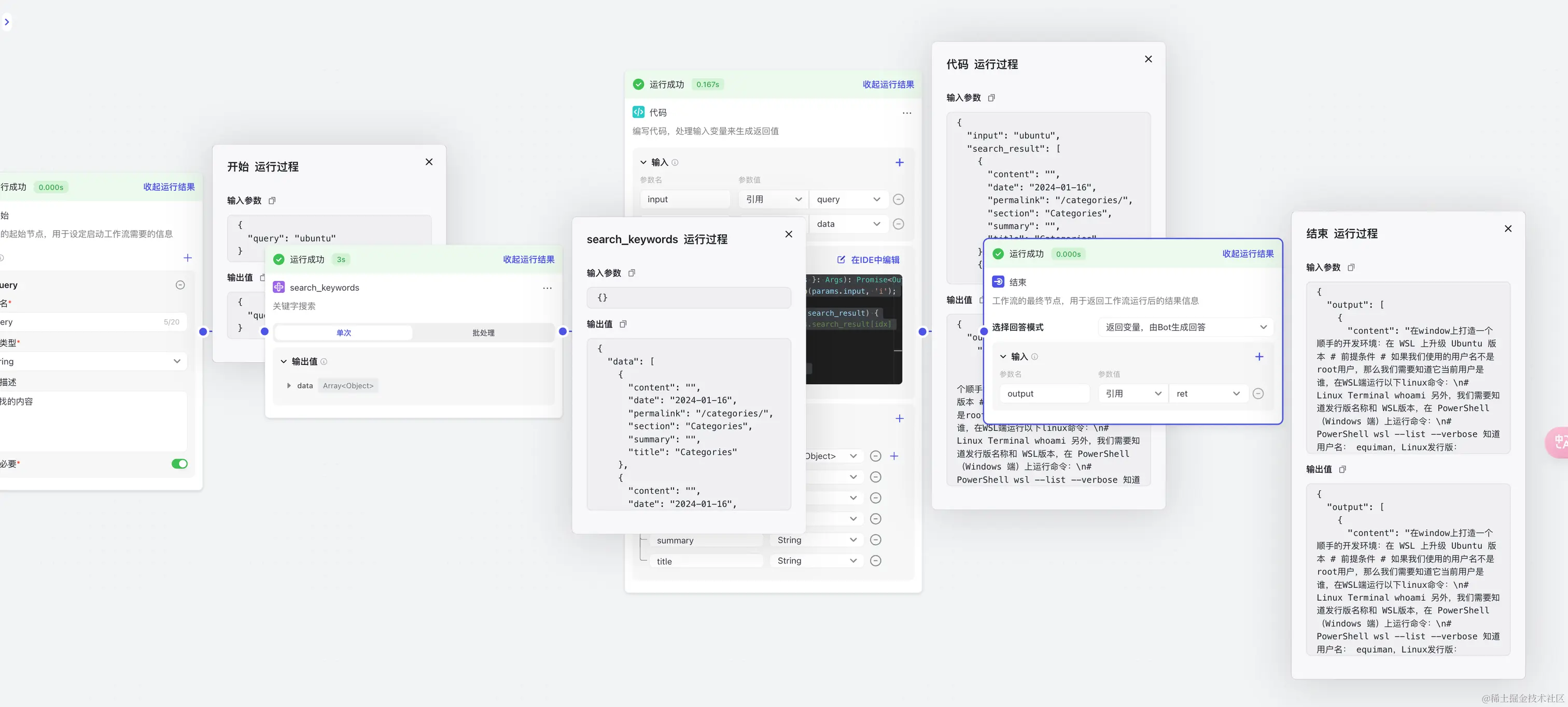Image resolution: width=1568 pixels, height=707 pixels.
Task: Click the 在IDE中编辑 edit icon
Action: 841,260
